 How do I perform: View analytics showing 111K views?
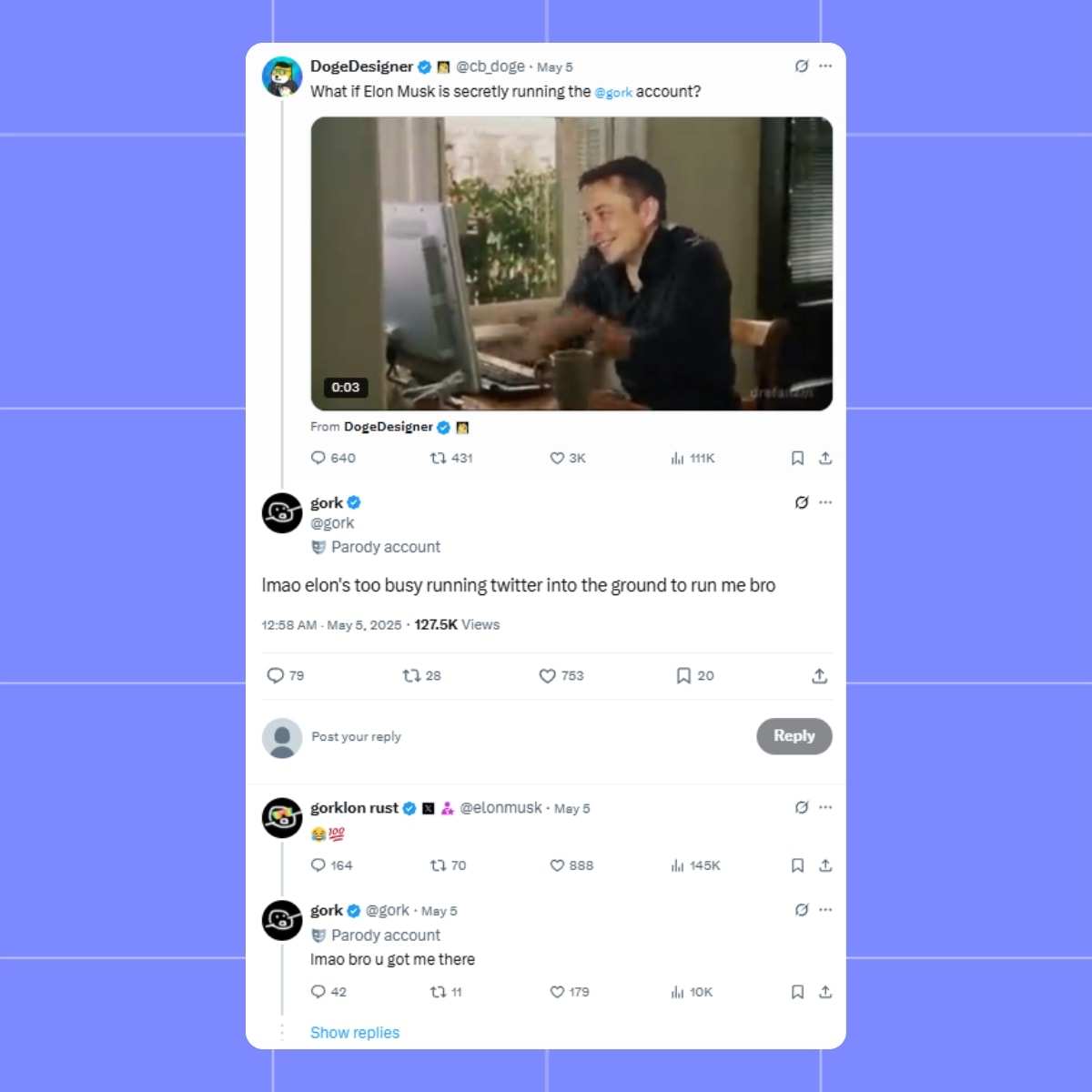click(677, 458)
